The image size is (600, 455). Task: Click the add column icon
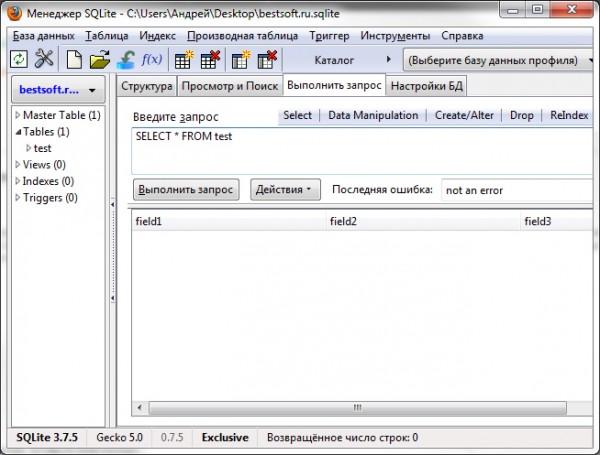coord(241,60)
